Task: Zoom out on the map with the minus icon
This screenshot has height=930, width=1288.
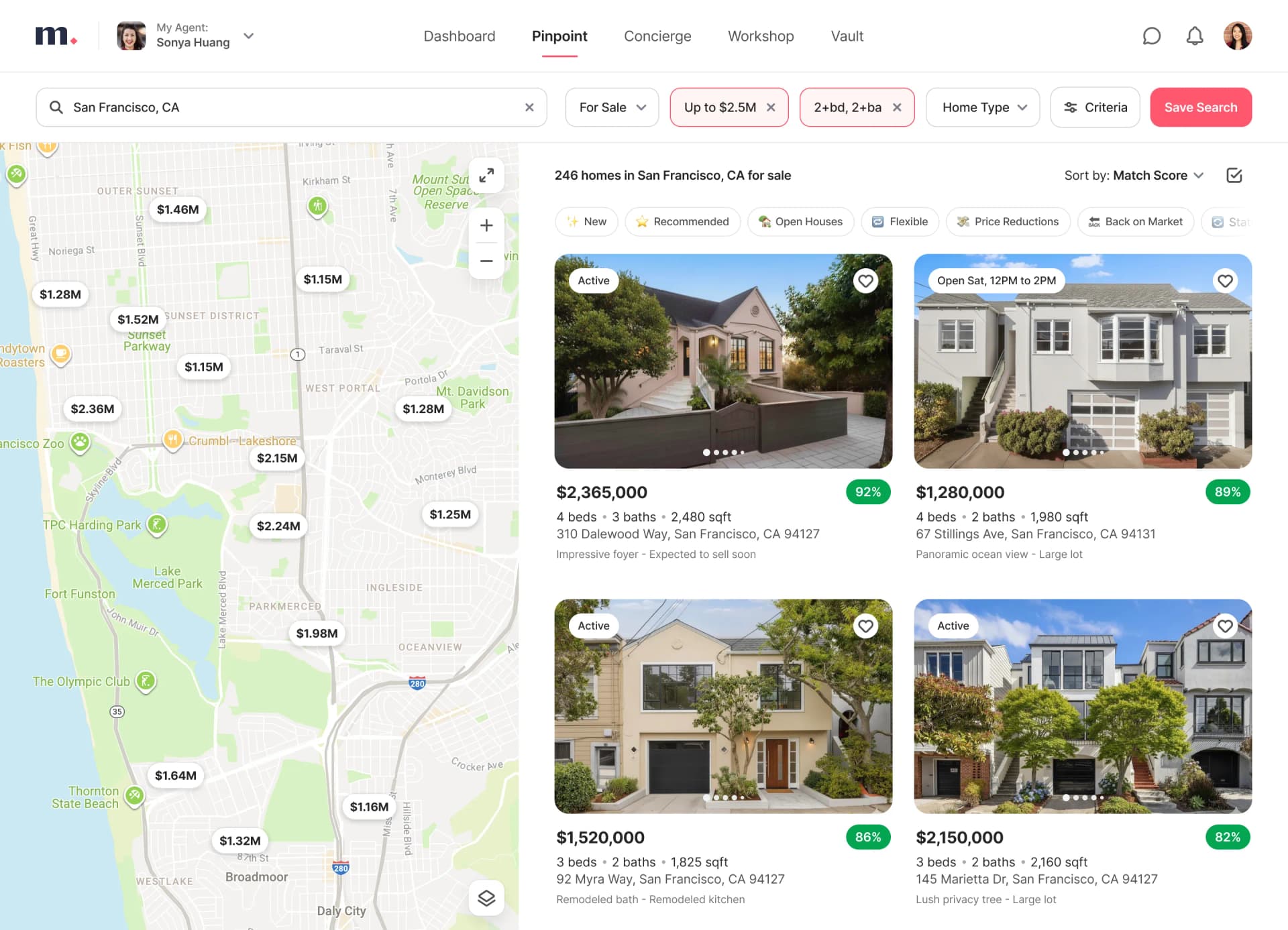Action: (x=486, y=260)
